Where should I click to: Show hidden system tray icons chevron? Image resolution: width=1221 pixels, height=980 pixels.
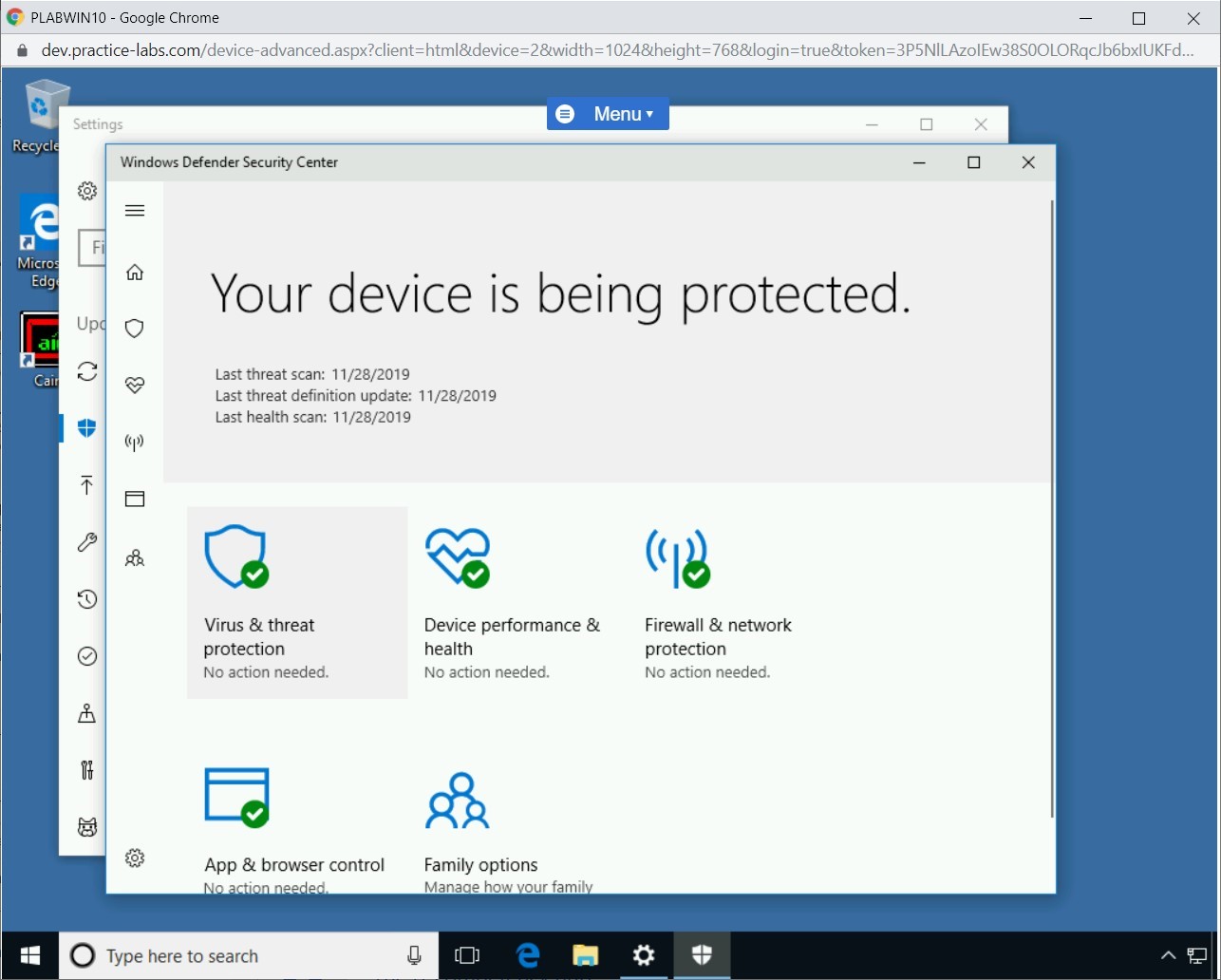1168,955
